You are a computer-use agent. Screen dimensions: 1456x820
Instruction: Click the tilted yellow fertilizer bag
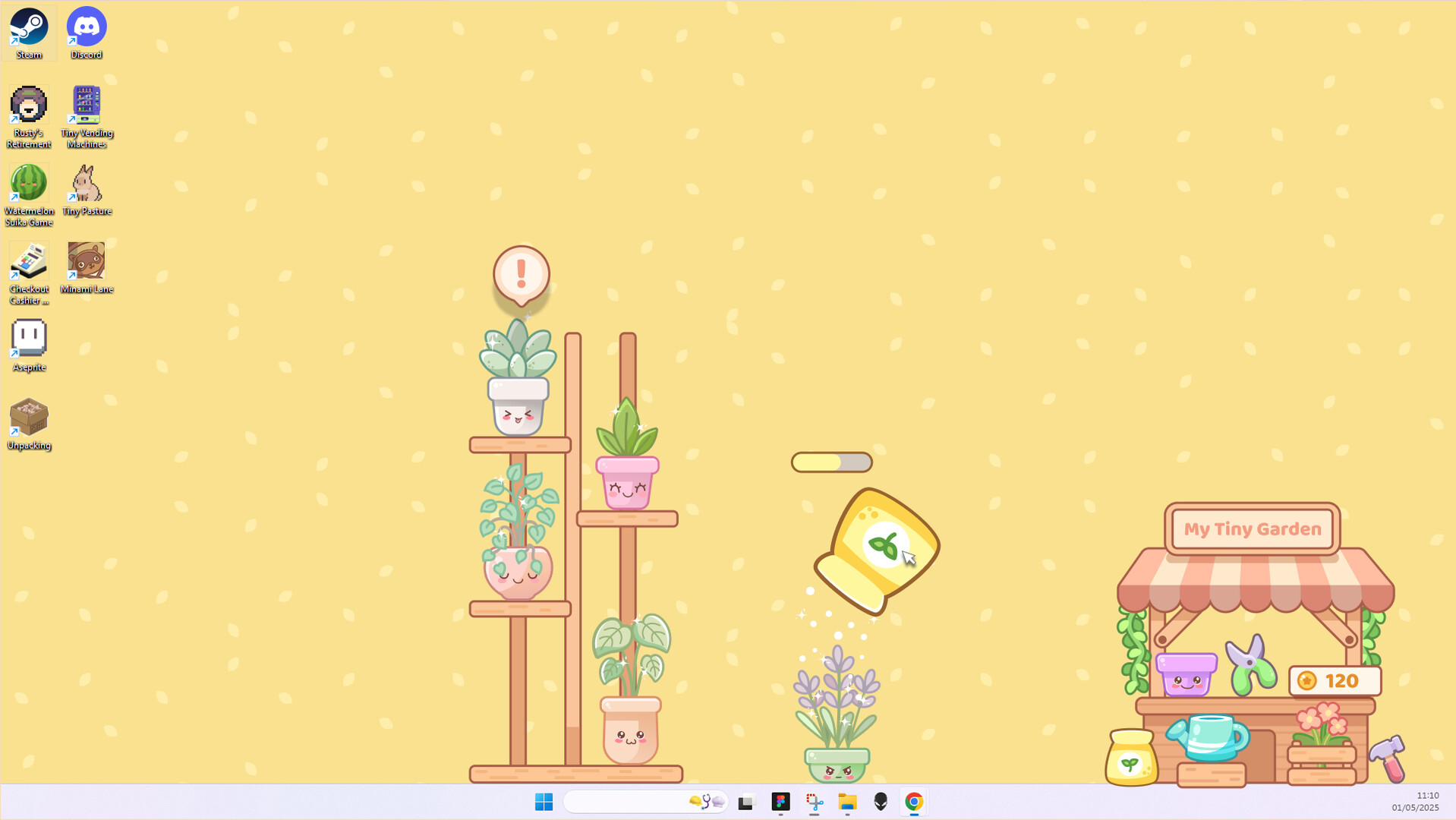[x=878, y=551]
